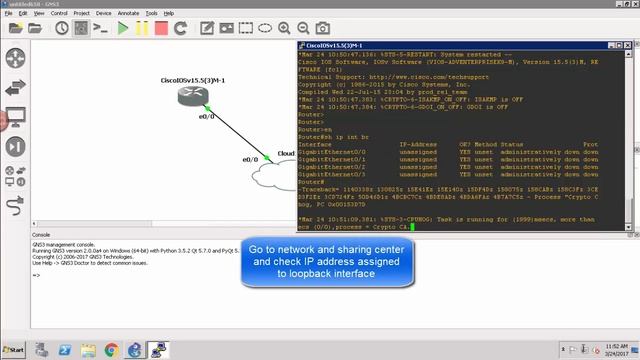This screenshot has width=640, height=360.
Task: Open the Device menu
Action: pos(103,13)
